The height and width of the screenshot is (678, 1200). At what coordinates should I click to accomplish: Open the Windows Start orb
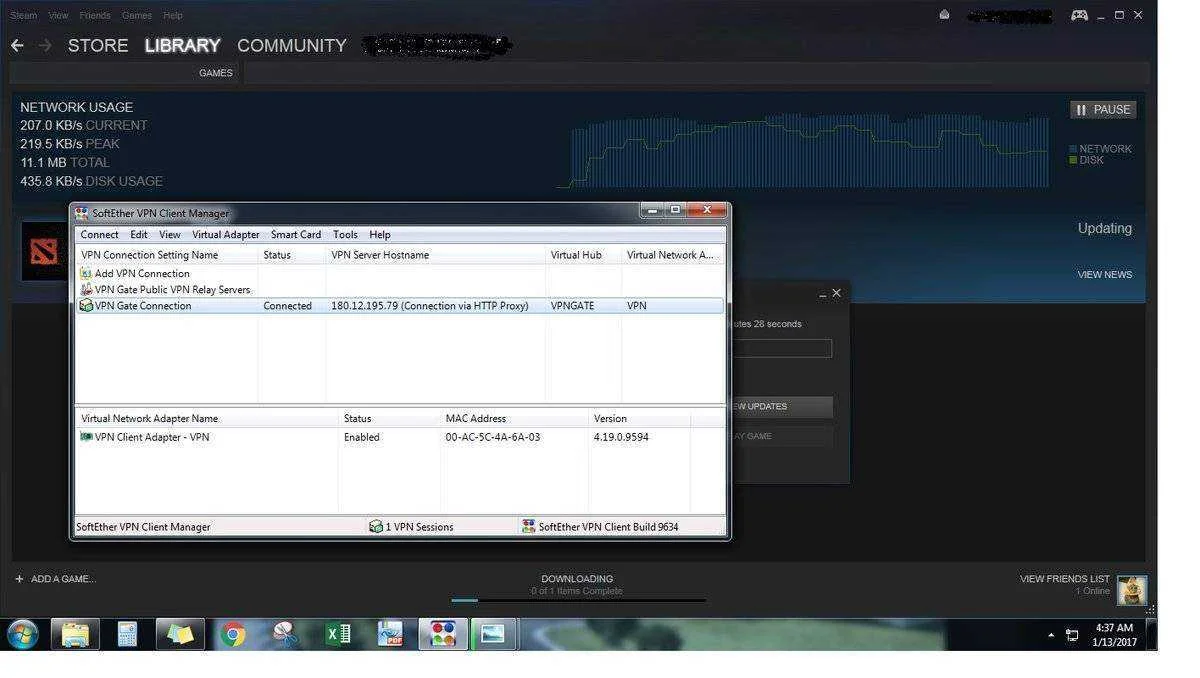pyautogui.click(x=22, y=634)
